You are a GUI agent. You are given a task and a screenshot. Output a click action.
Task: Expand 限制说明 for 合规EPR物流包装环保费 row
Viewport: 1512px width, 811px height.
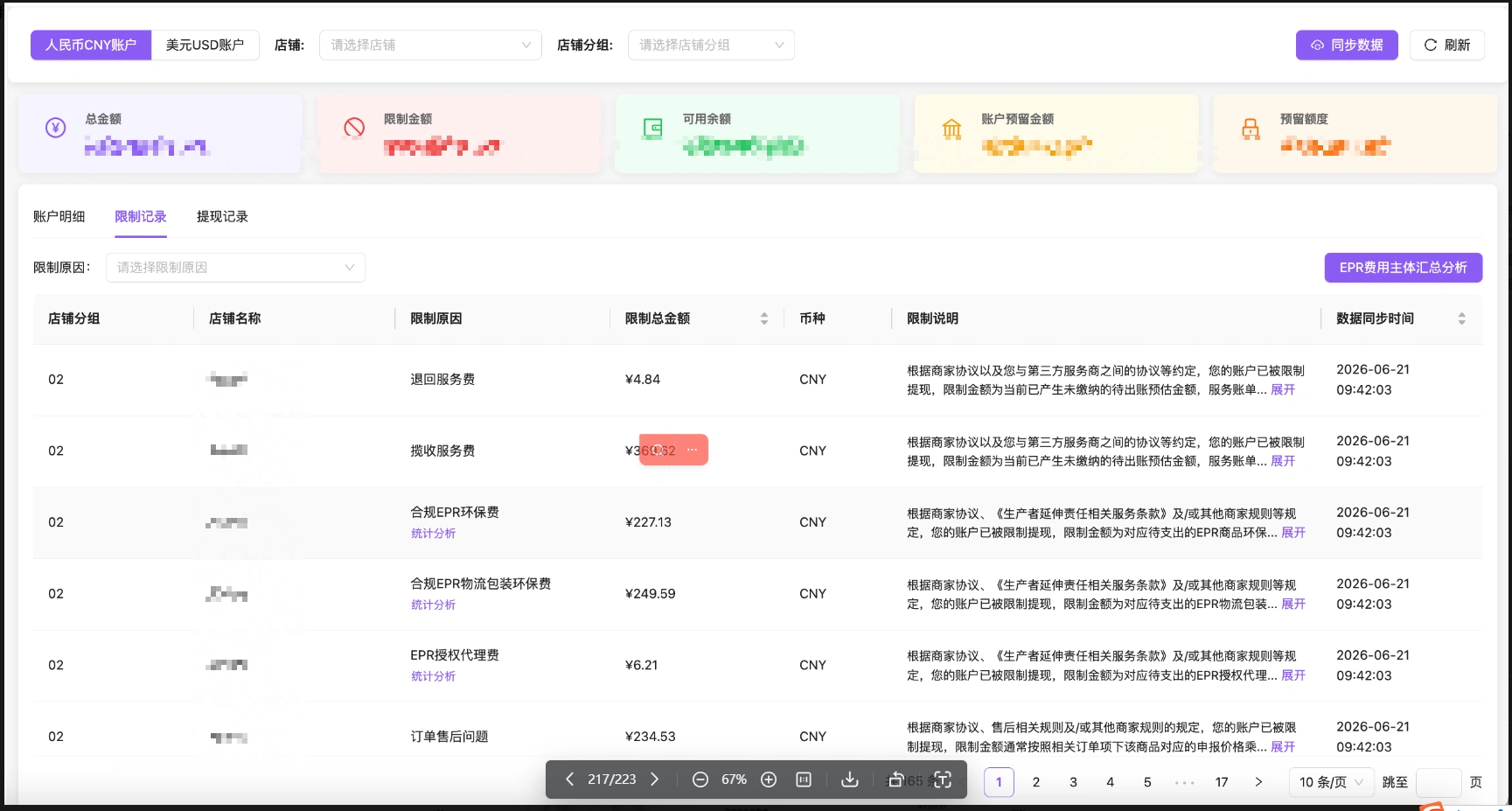pyautogui.click(x=1293, y=605)
